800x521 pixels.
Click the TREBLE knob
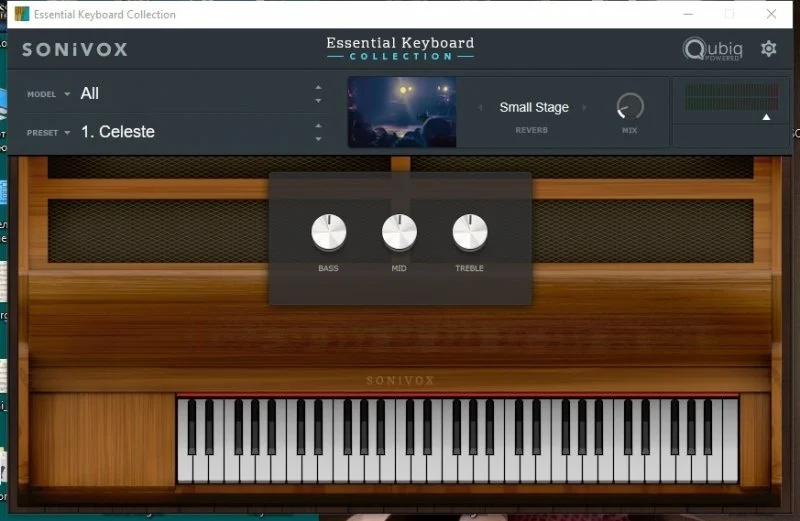[x=469, y=232]
